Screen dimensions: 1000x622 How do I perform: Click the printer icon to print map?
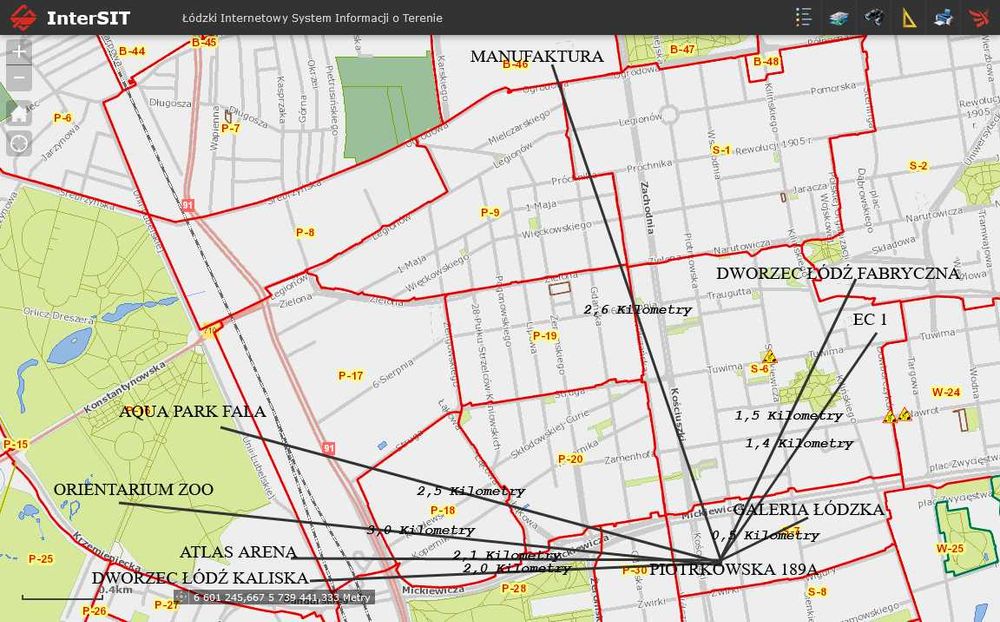(x=943, y=17)
